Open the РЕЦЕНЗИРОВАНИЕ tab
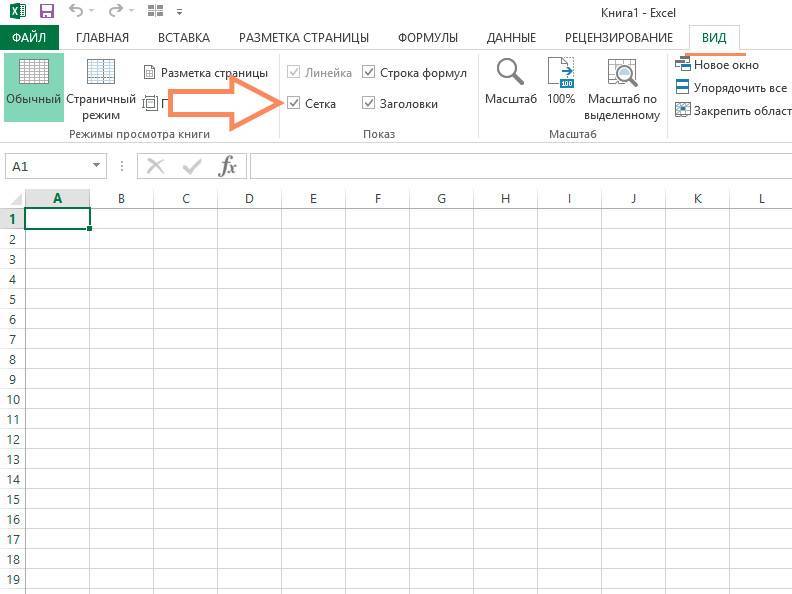Viewport: 792px width, 594px height. click(619, 38)
